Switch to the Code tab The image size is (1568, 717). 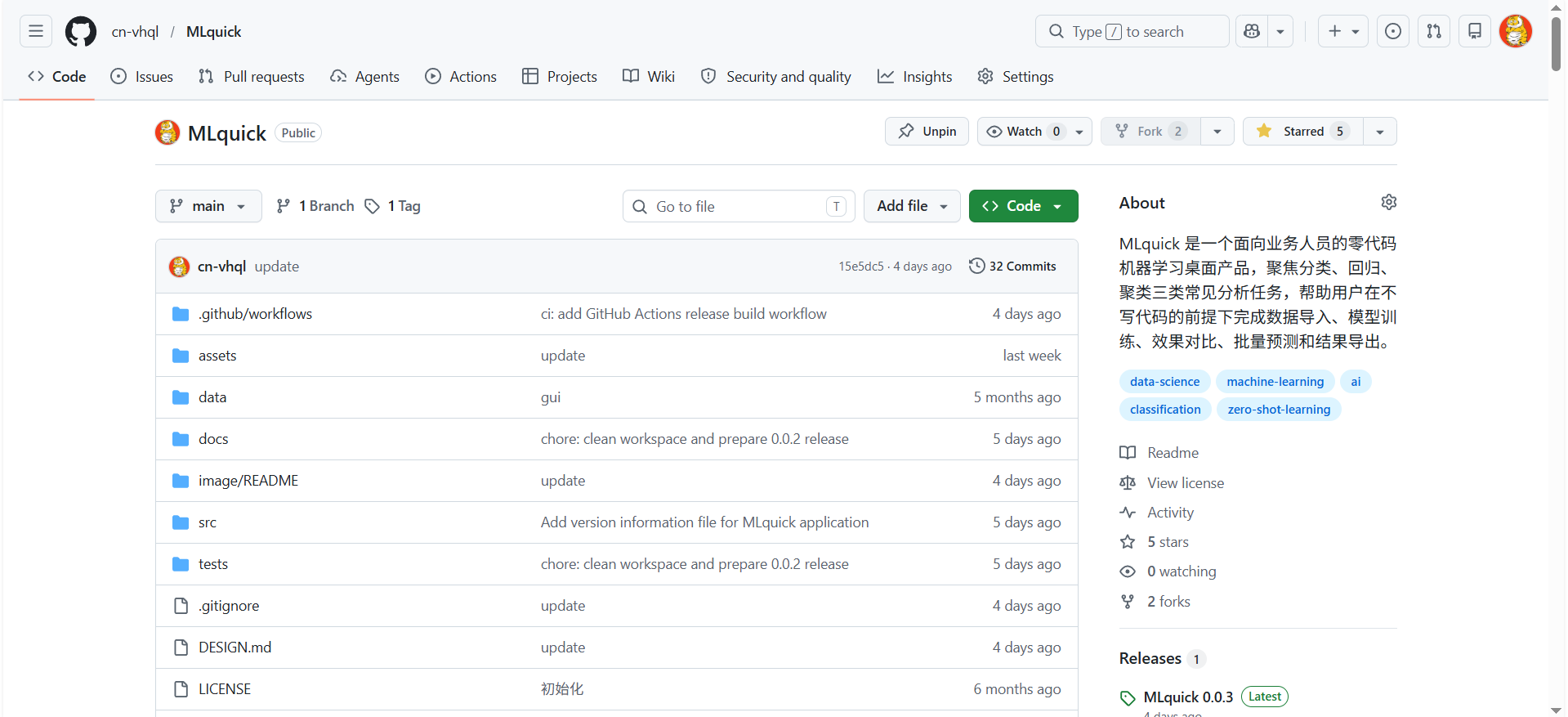pyautogui.click(x=57, y=76)
